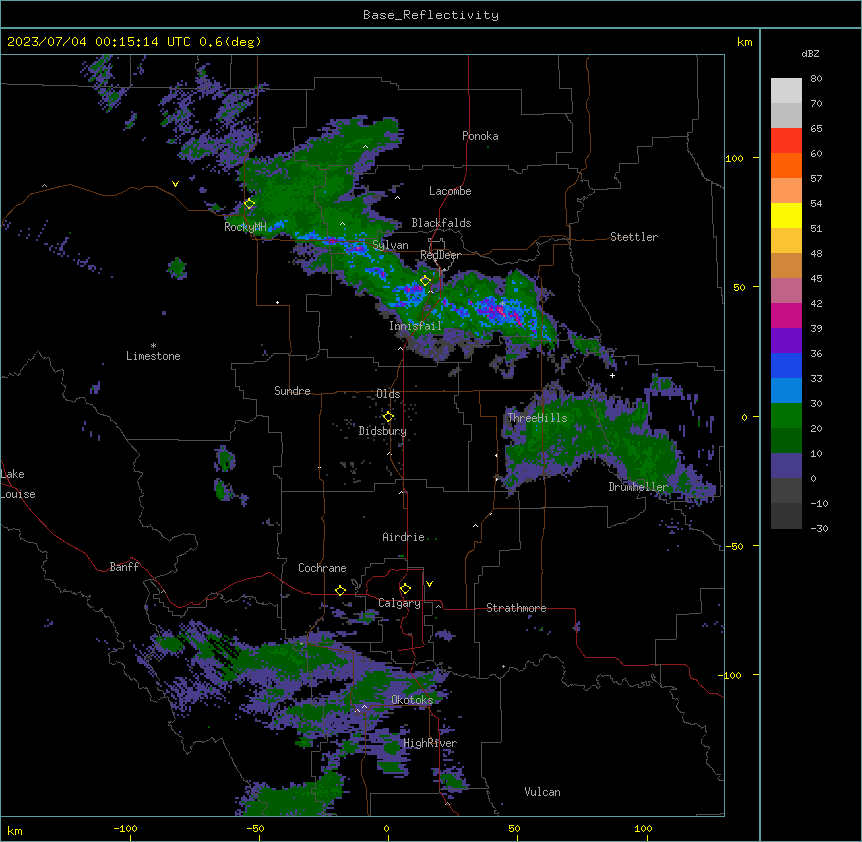Pick the red 60-65 dBZ legend swatch
The width and height of the screenshot is (862, 842).
tap(786, 140)
